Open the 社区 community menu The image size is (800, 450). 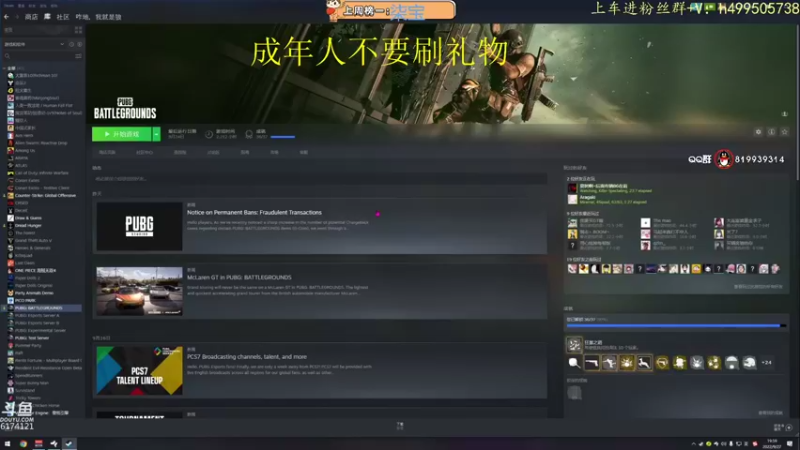pyautogui.click(x=63, y=17)
